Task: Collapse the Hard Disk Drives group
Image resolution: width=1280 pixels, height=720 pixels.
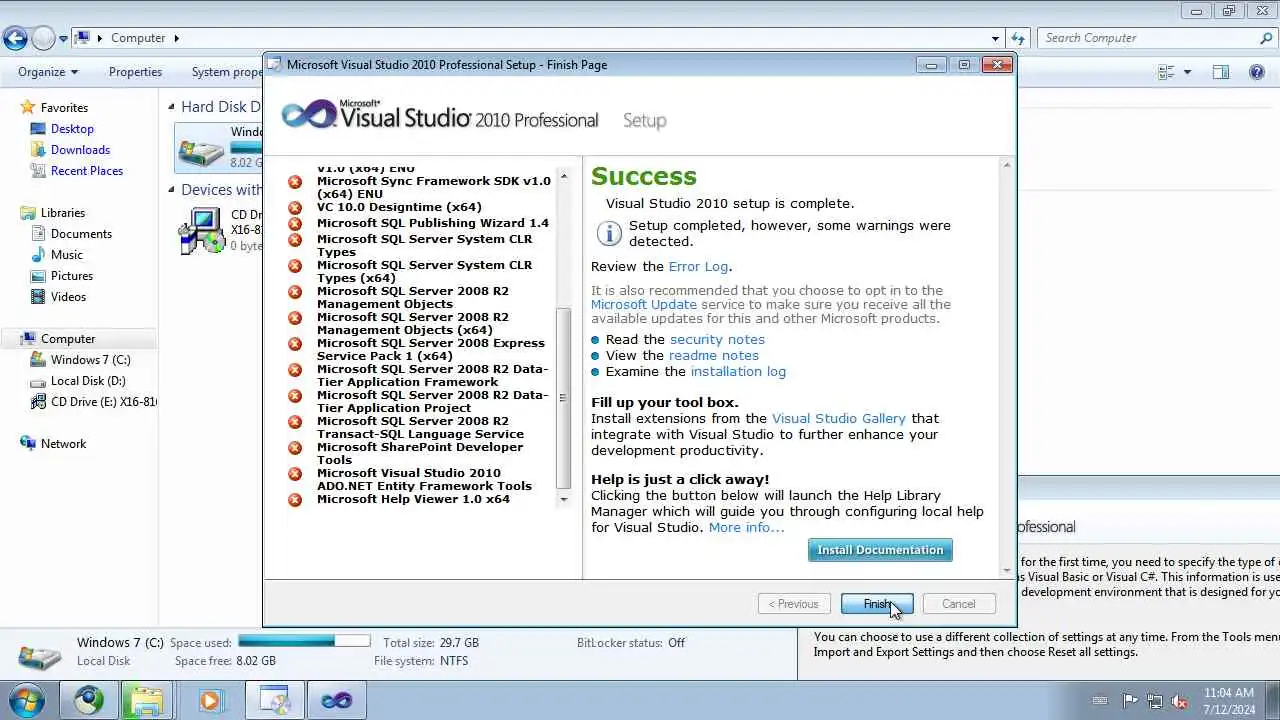Action: (x=171, y=107)
